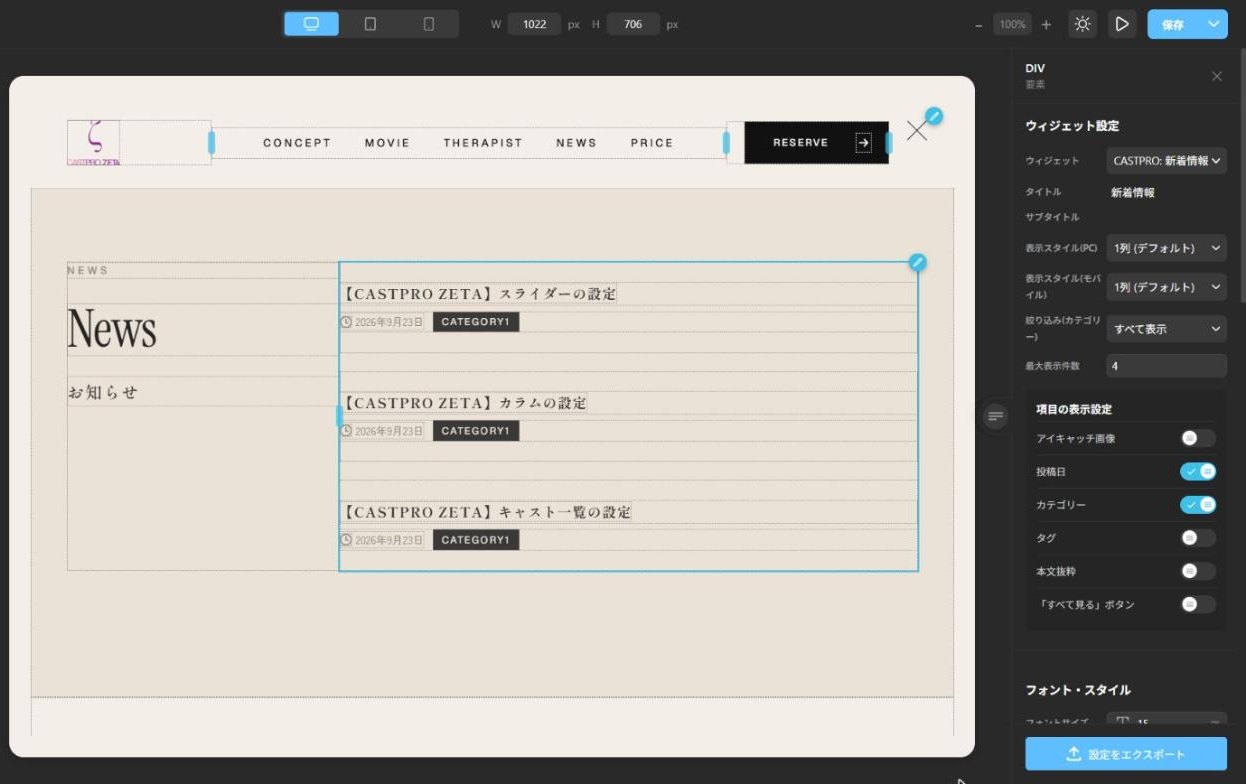Disable 投稿日 toggle
This screenshot has width=1246, height=784.
1197,471
